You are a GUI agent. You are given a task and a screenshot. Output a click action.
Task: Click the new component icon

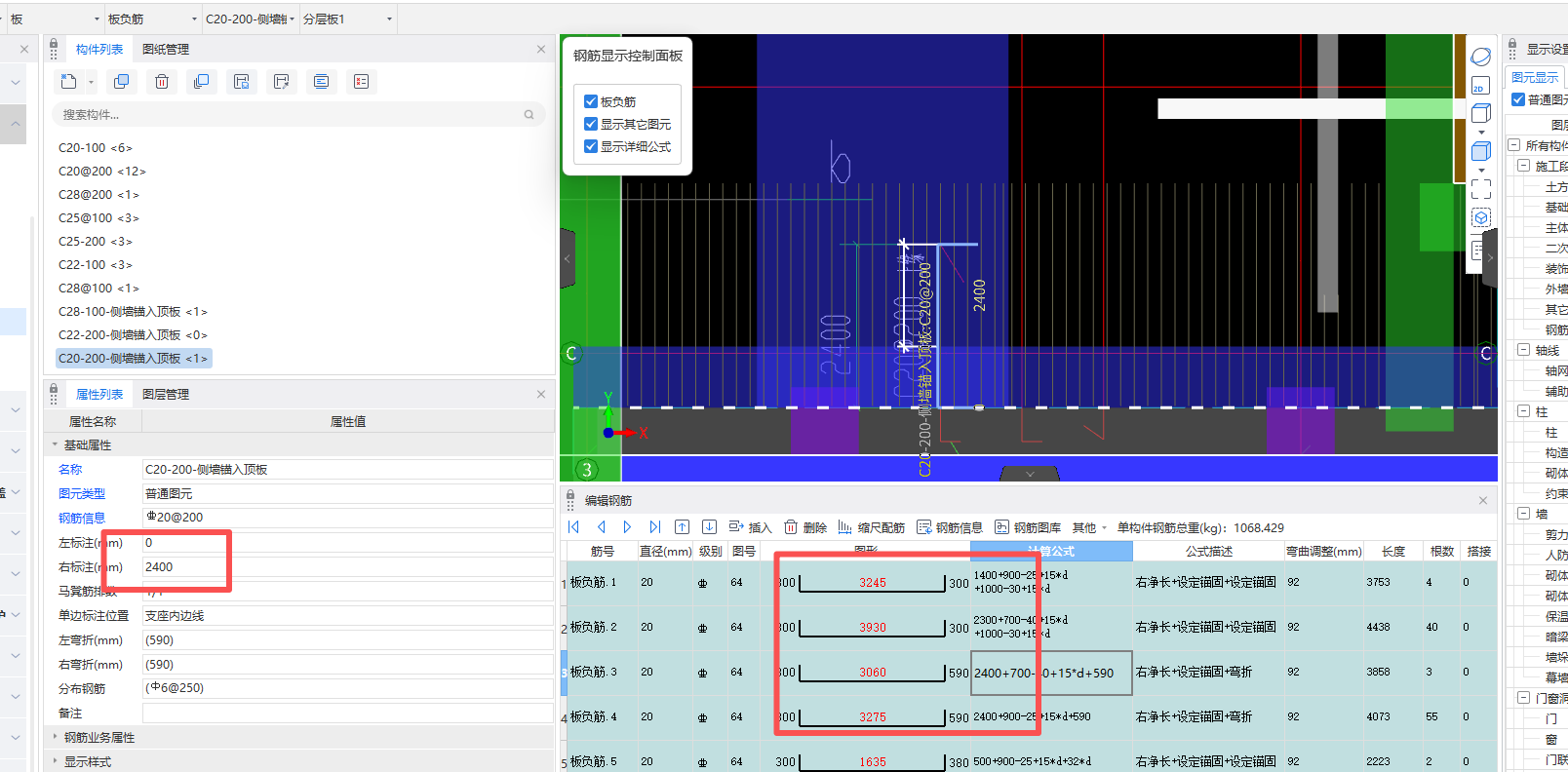69,82
